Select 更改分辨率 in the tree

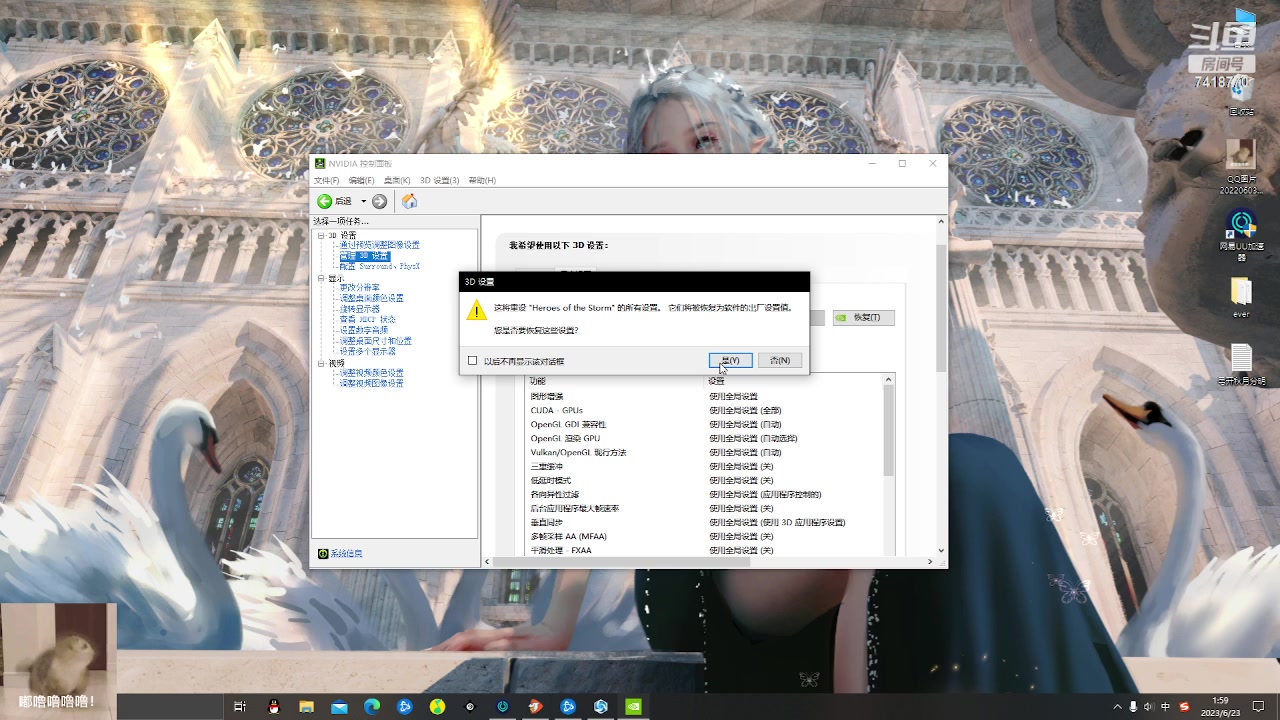tap(359, 288)
